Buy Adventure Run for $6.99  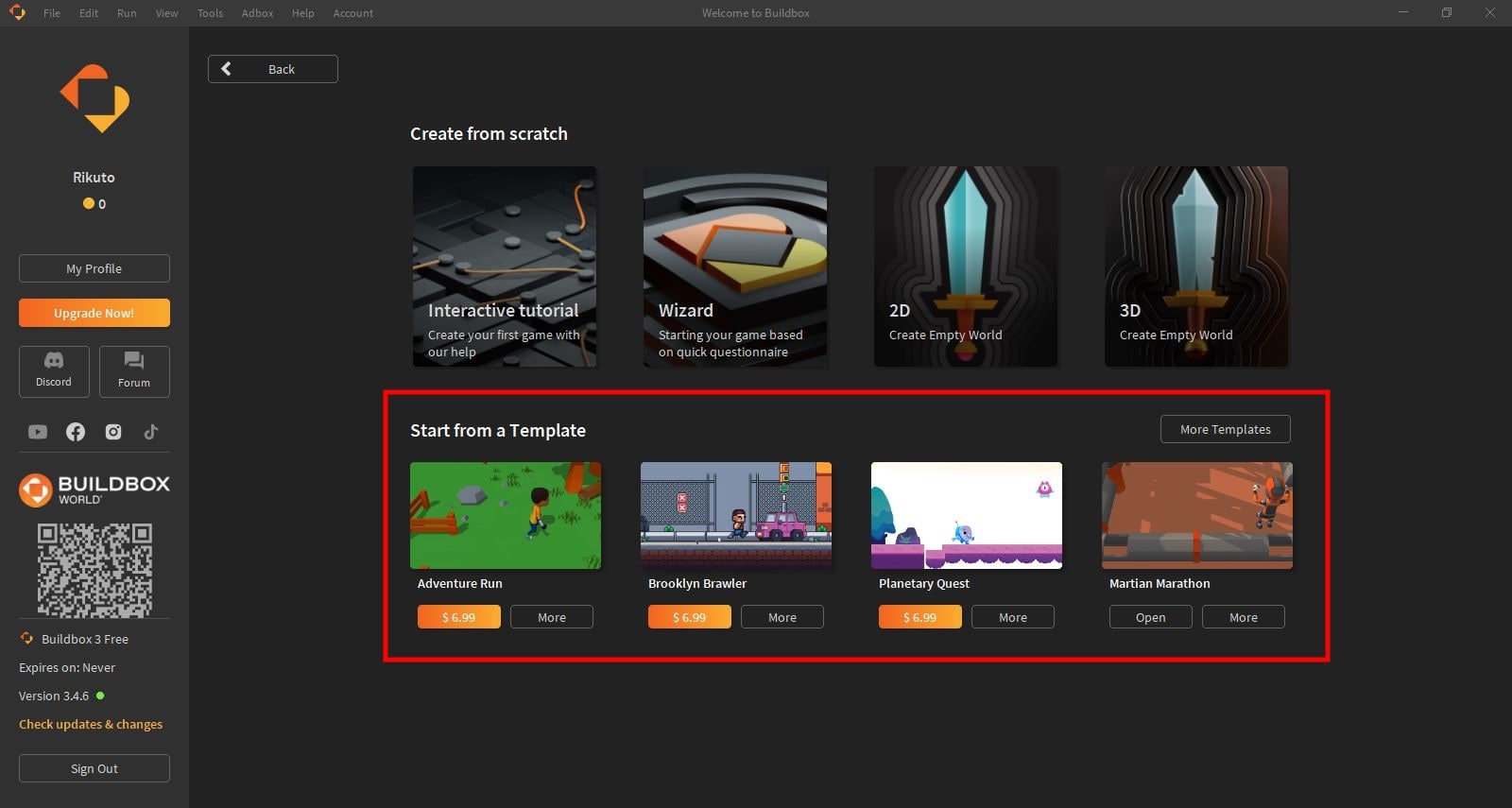458,617
